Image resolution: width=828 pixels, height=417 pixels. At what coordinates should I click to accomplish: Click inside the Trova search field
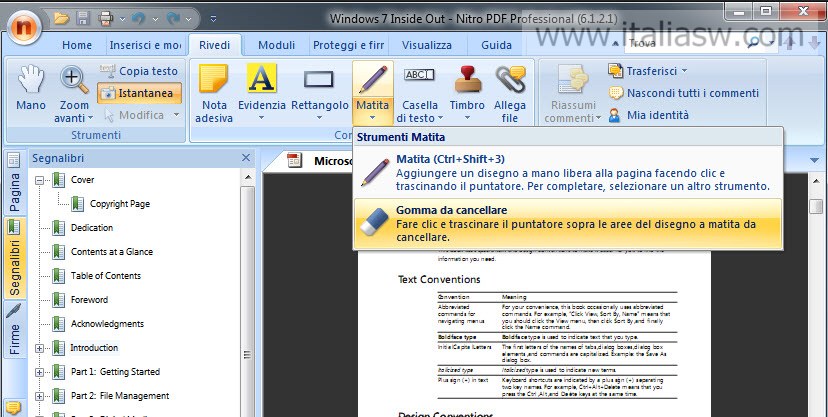click(x=684, y=43)
